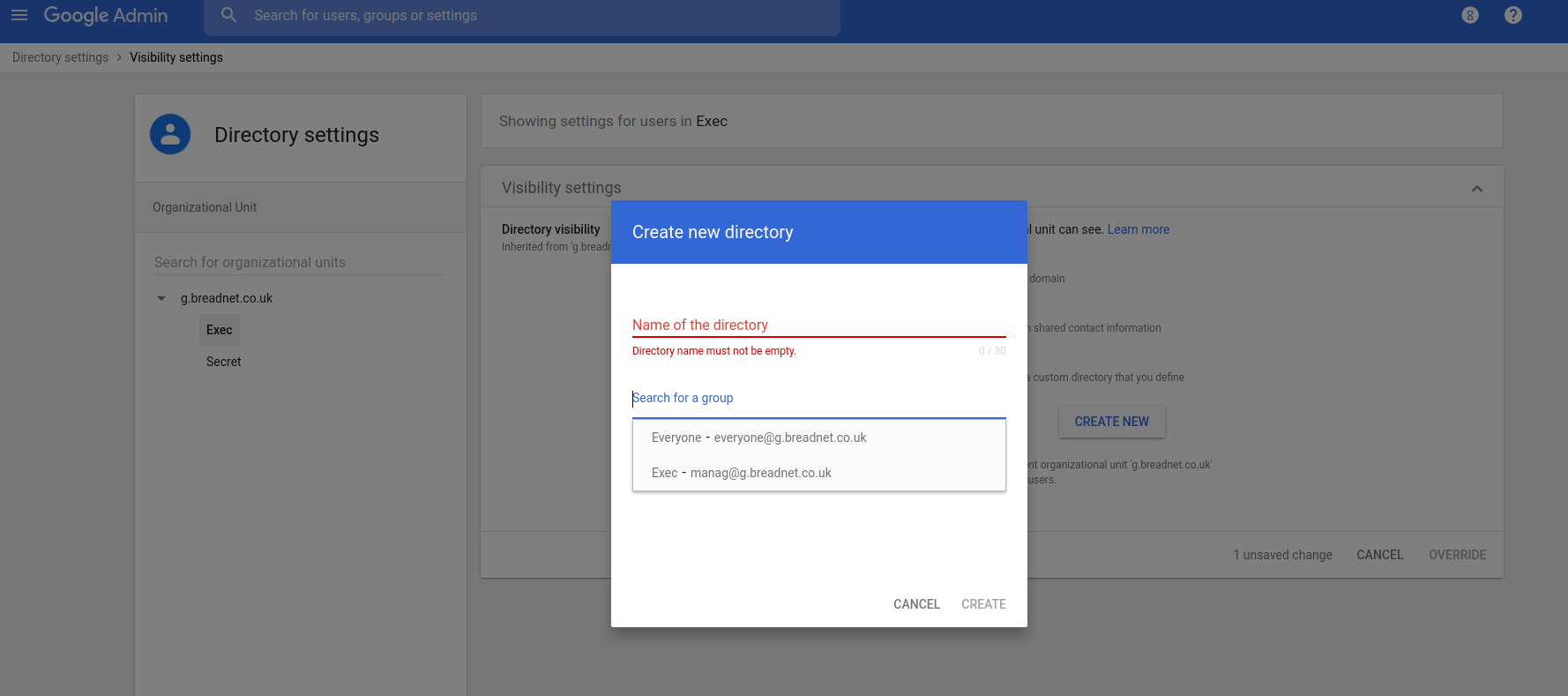This screenshot has width=1568, height=696.
Task: Focus the Search for a group field
Action: tap(818, 398)
